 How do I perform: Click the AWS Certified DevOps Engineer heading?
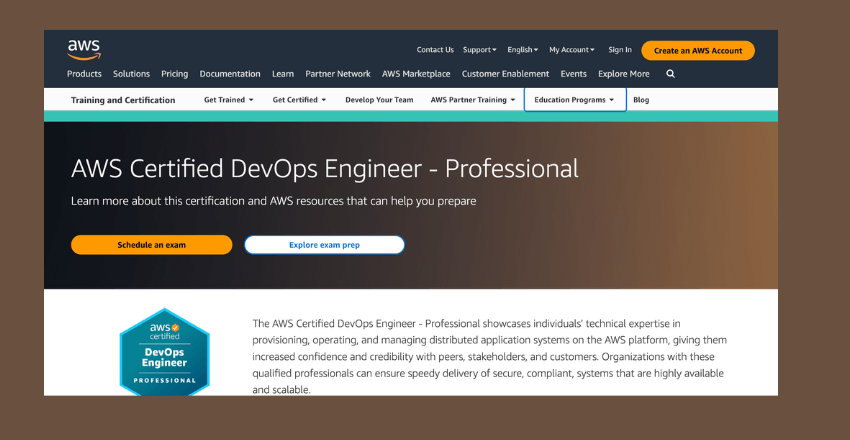(325, 169)
